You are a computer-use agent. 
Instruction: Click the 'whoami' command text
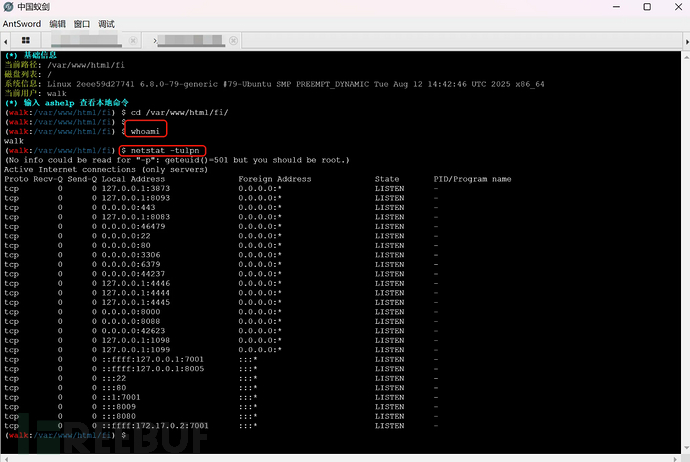(x=145, y=131)
